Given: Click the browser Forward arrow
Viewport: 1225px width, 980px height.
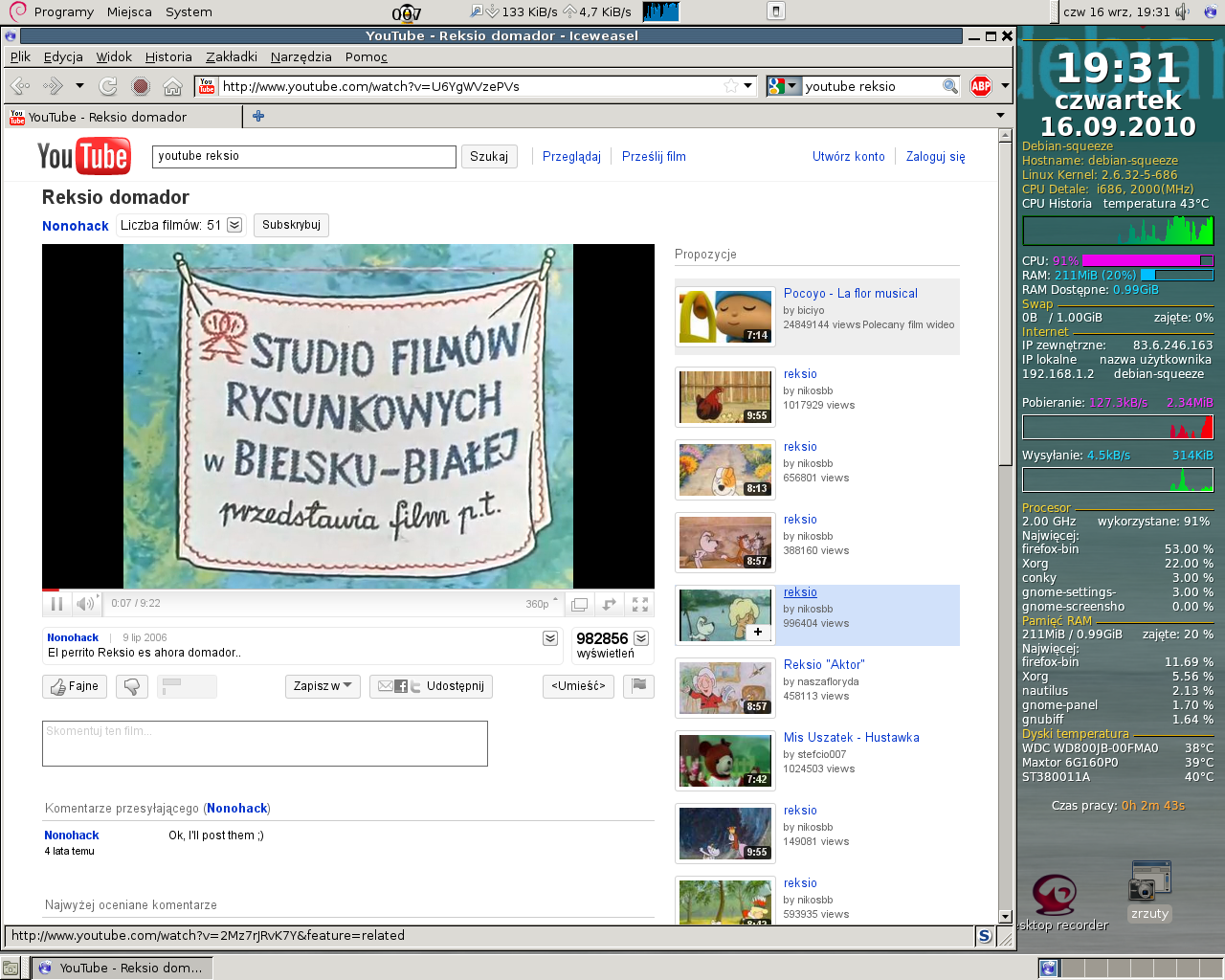Looking at the screenshot, I should click(53, 86).
